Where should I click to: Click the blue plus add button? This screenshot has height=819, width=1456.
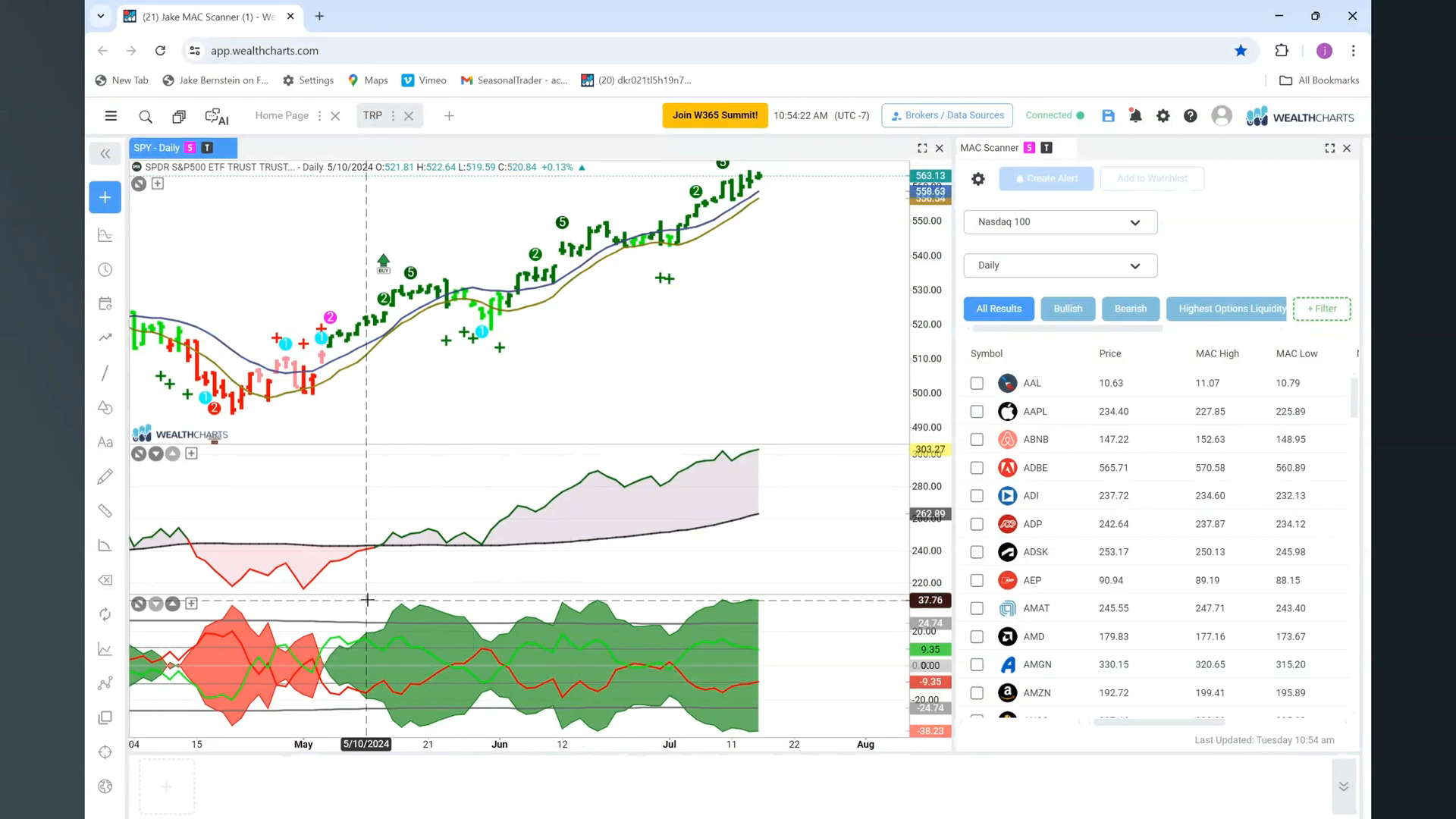point(105,197)
